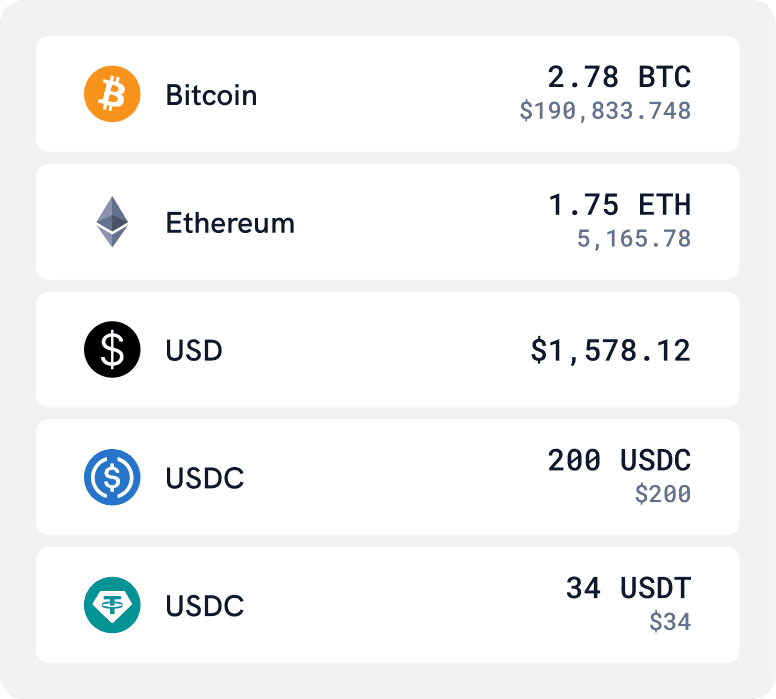
Task: Click the 2.78 BTC balance
Action: click(x=619, y=77)
